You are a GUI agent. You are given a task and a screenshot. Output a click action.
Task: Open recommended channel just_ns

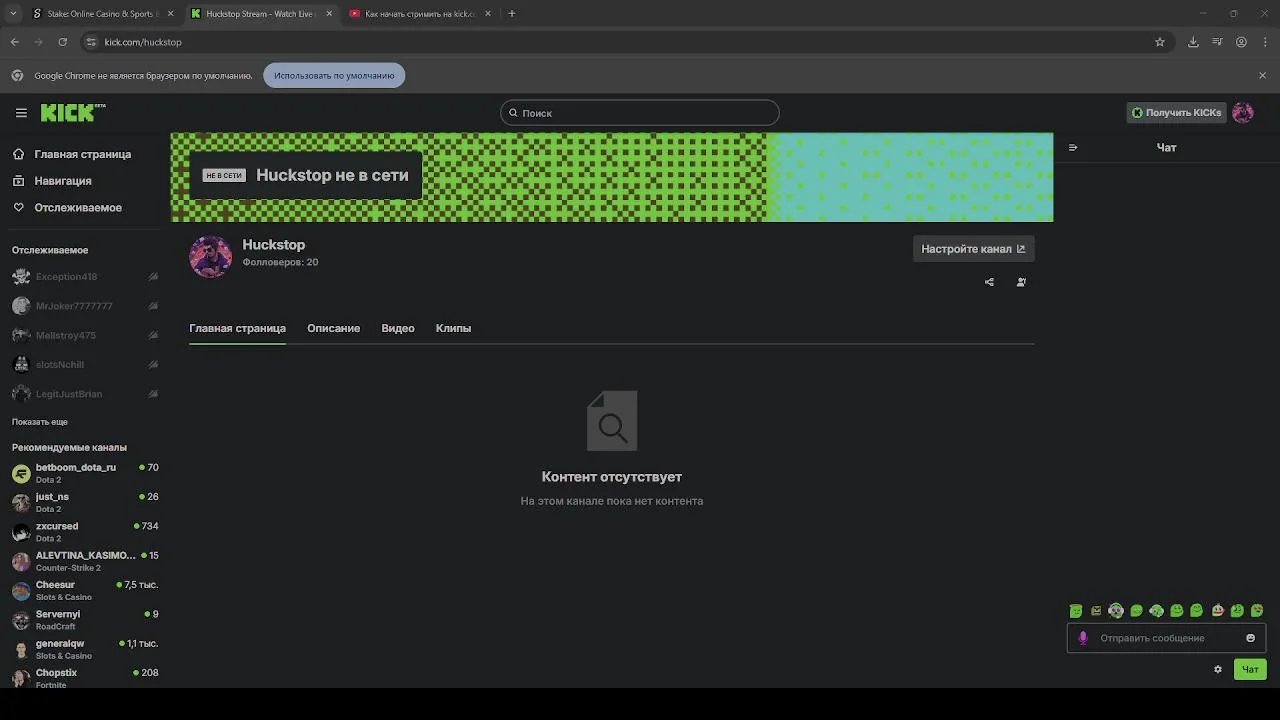click(85, 502)
